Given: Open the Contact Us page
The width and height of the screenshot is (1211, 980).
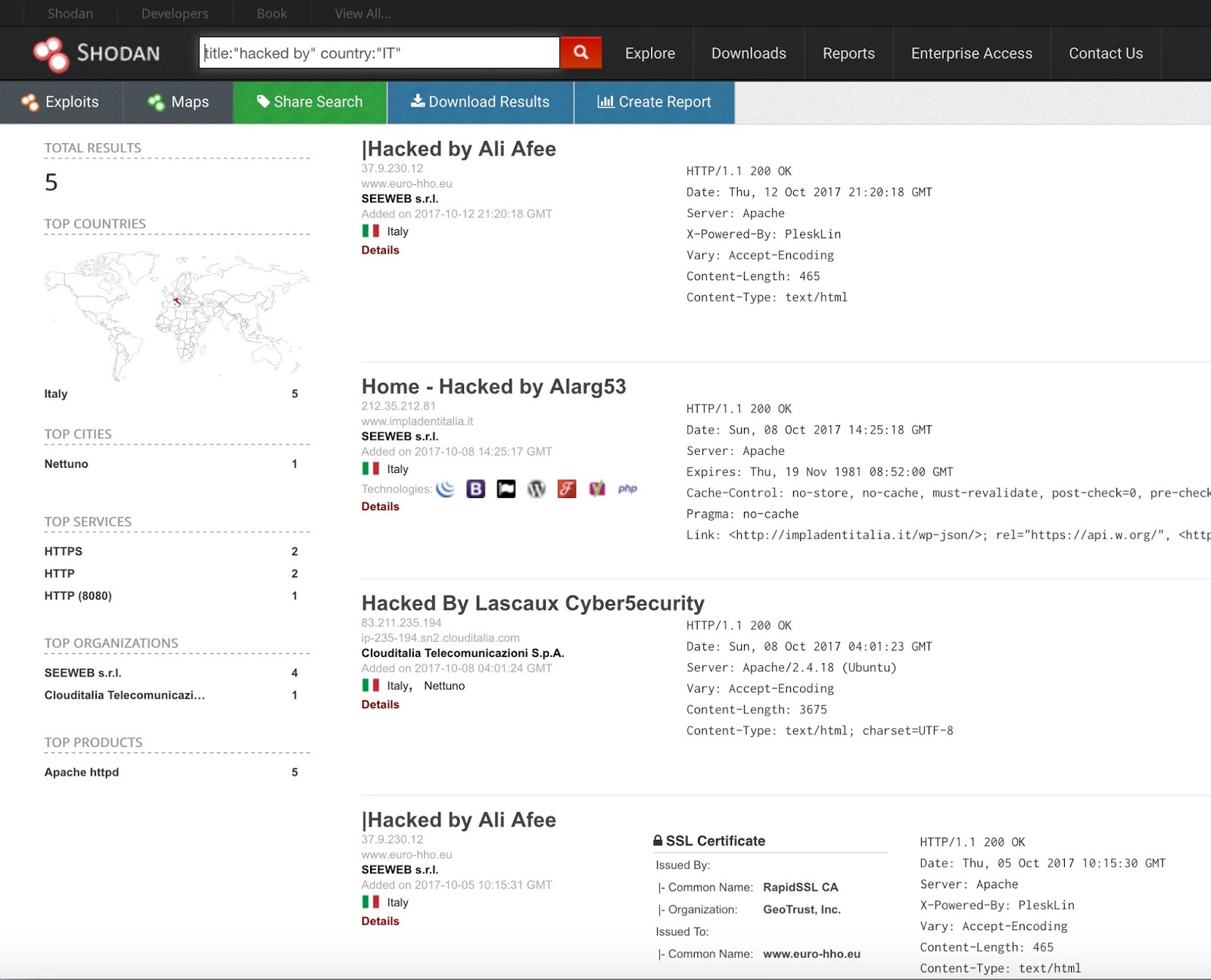Looking at the screenshot, I should (x=1106, y=53).
